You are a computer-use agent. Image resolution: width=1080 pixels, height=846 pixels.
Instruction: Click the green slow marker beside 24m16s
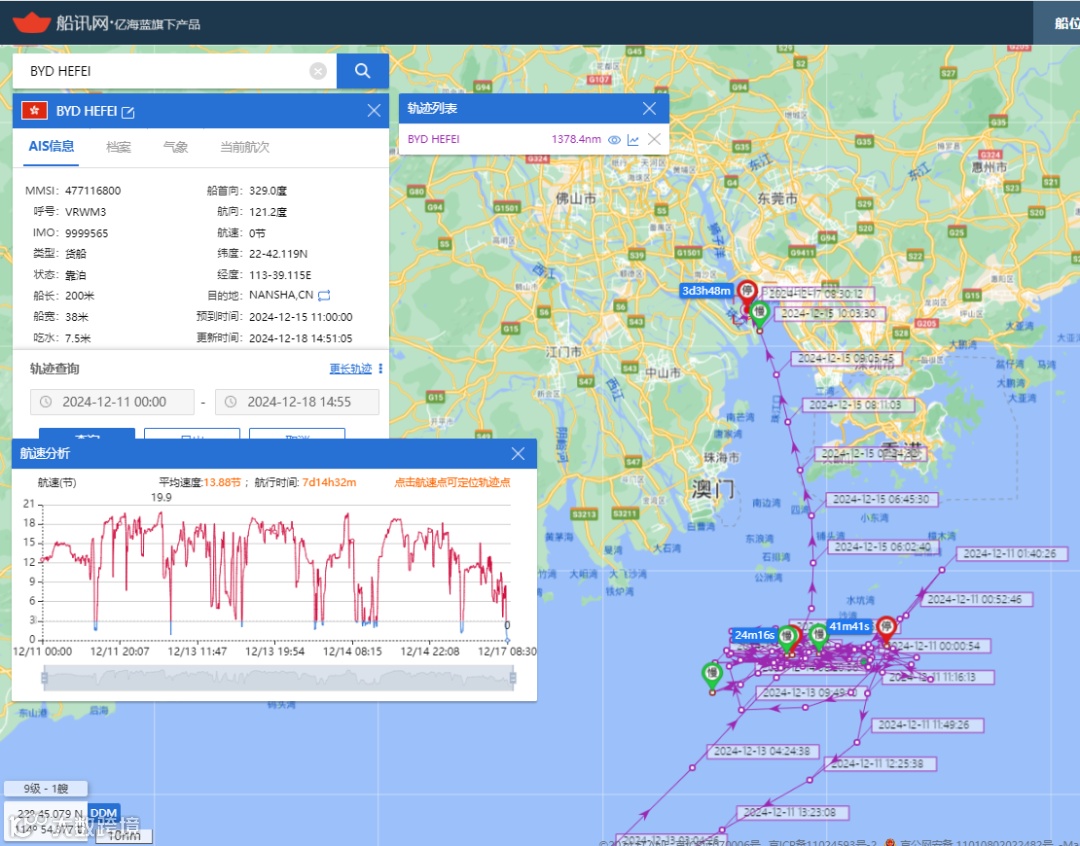click(x=788, y=637)
